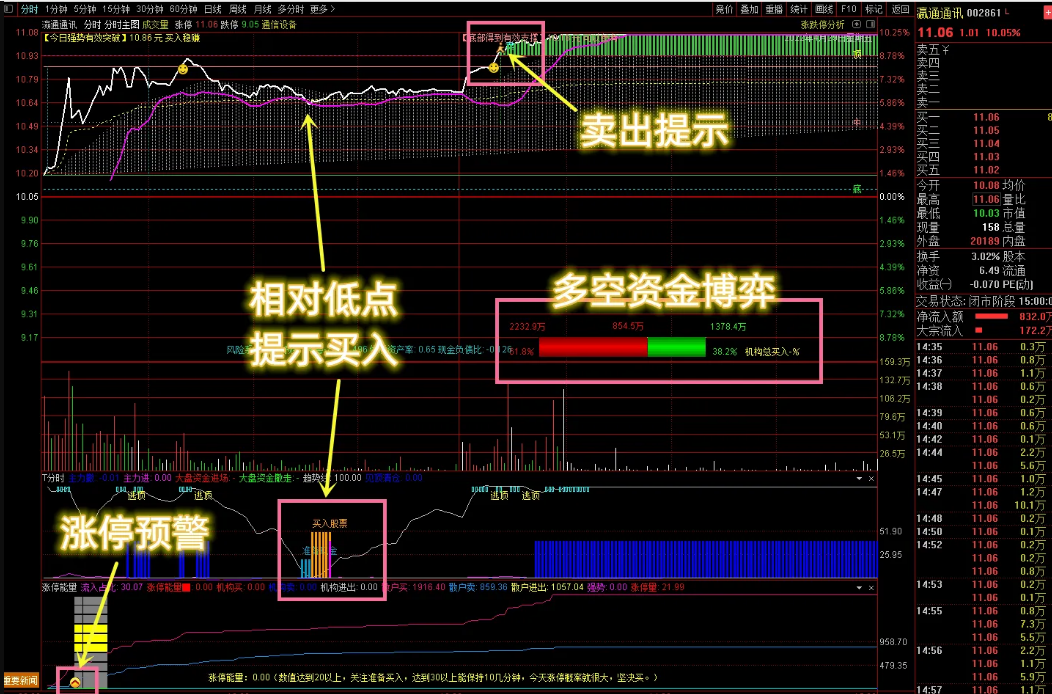Click the 14:35 tick trade row
This screenshot has width=1052, height=694.
click(984, 347)
